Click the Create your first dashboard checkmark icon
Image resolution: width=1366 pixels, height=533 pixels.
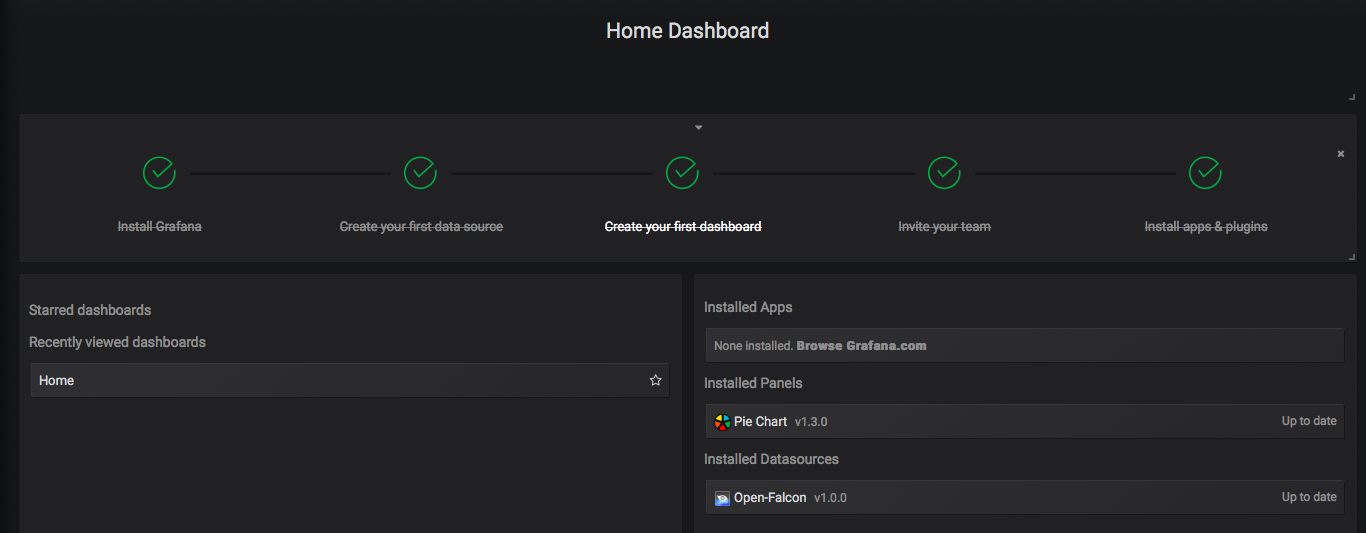click(682, 172)
